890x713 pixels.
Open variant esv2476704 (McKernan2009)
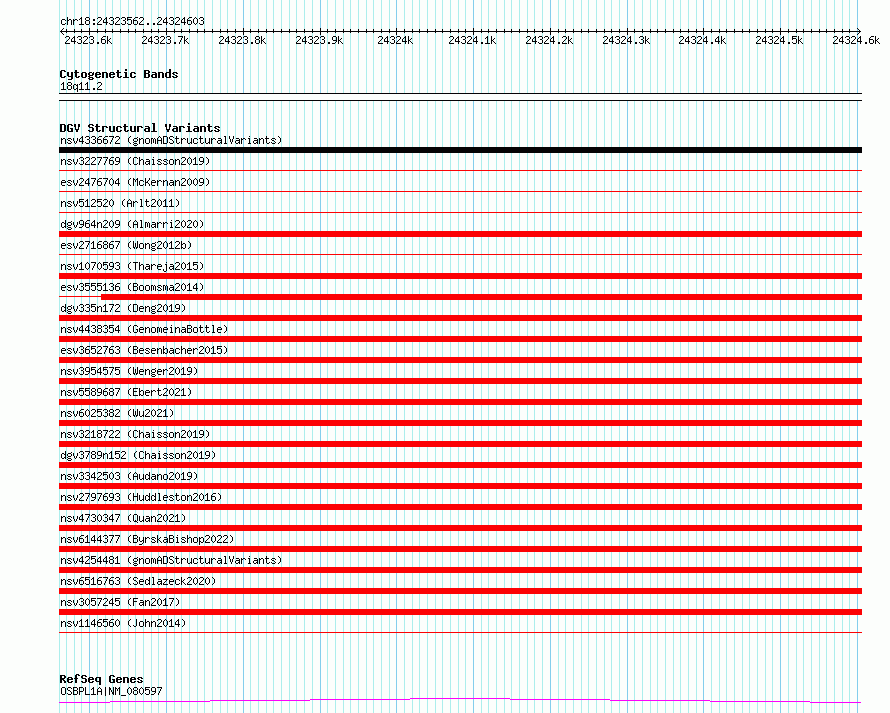135,182
